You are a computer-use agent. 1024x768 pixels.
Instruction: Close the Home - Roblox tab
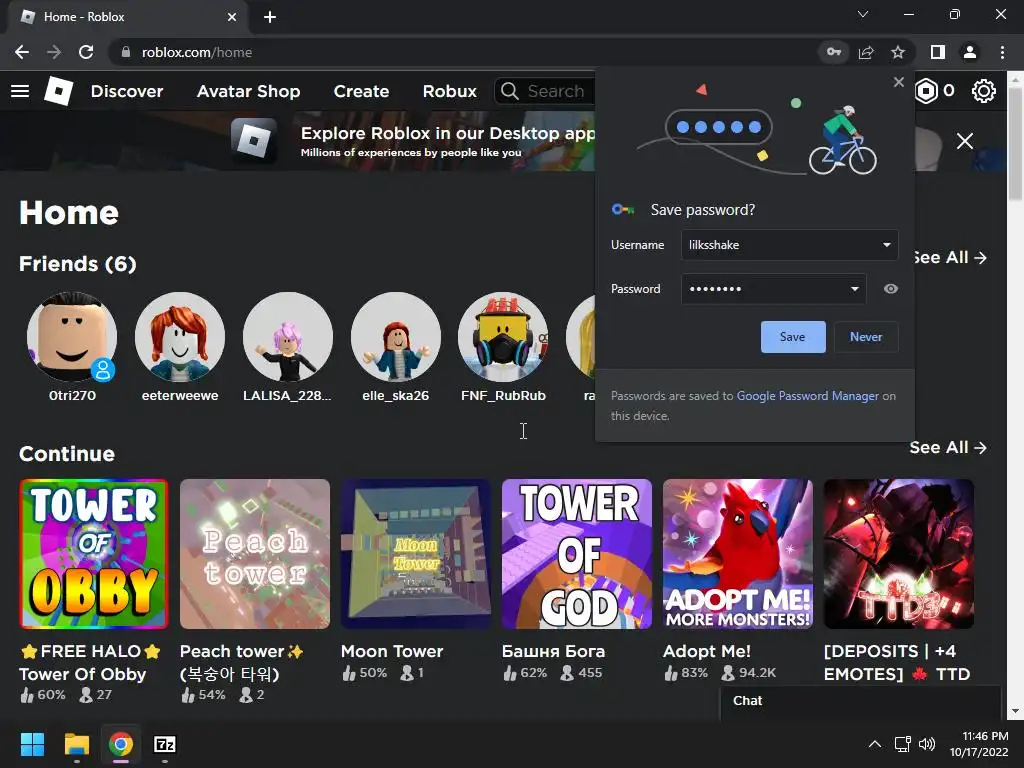pyautogui.click(x=232, y=17)
